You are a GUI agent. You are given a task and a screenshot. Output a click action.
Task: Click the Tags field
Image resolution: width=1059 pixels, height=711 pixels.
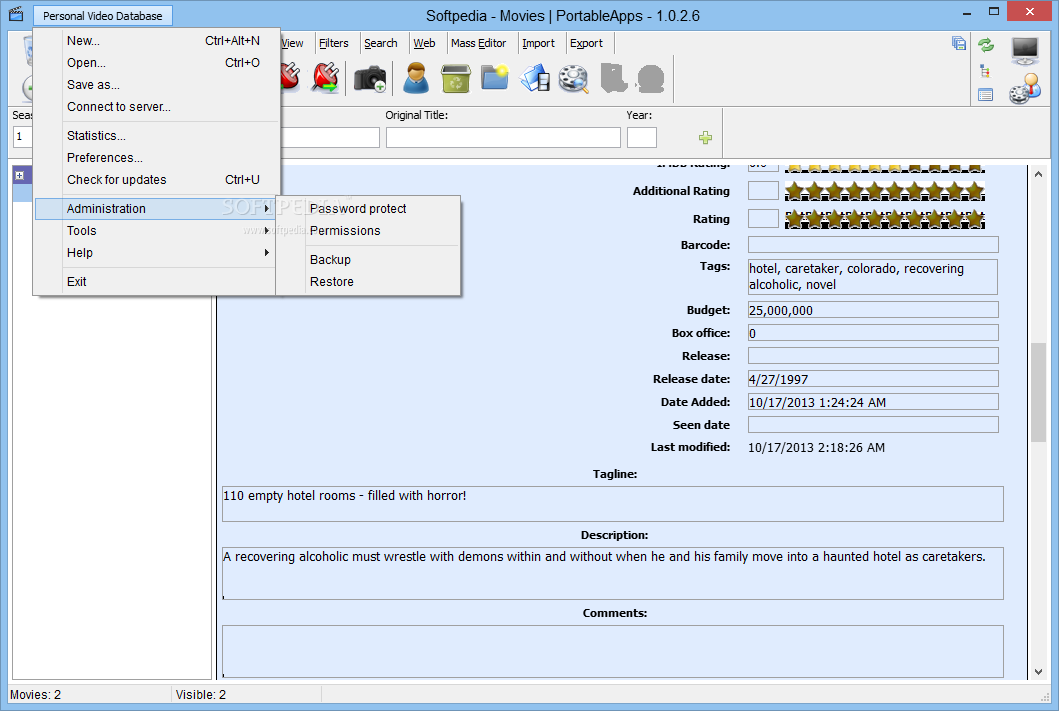[x=873, y=277]
